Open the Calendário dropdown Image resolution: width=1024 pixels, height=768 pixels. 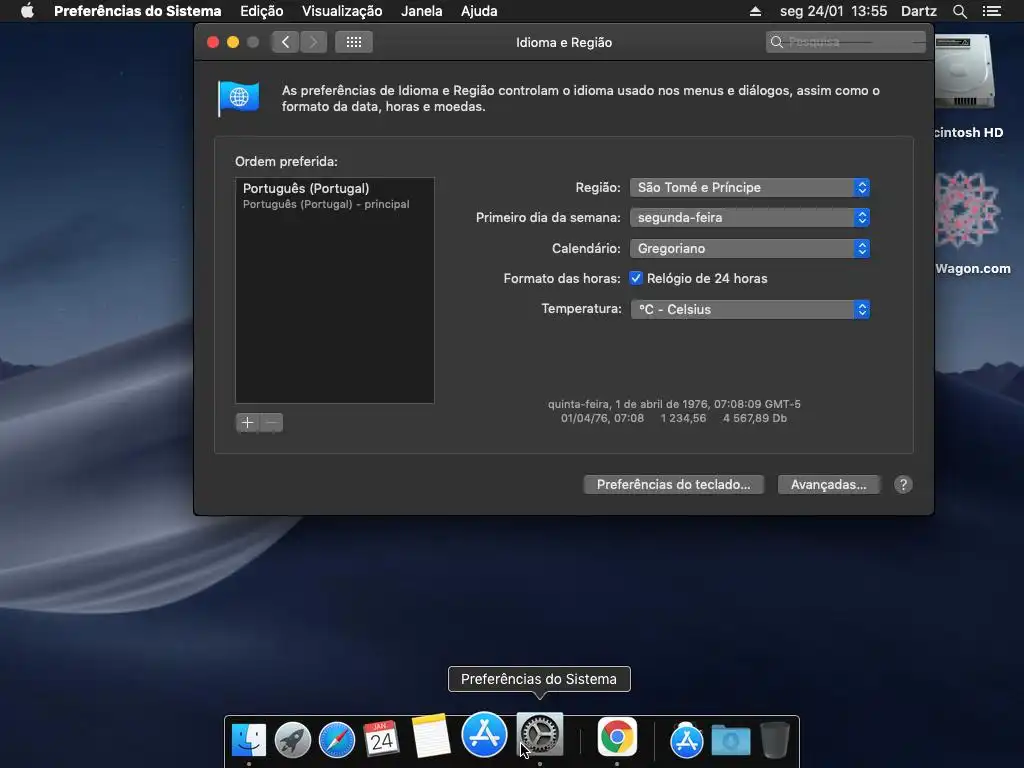750,248
